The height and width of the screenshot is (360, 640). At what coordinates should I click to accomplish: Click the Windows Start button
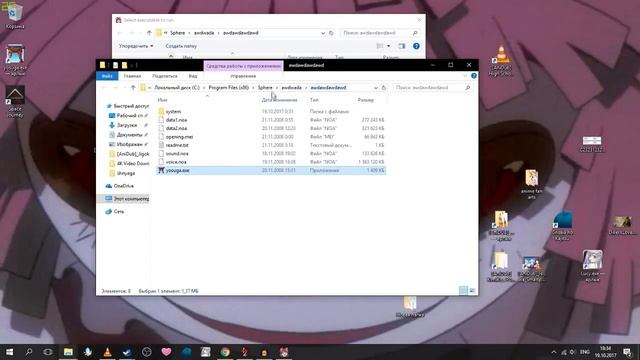[9, 352]
